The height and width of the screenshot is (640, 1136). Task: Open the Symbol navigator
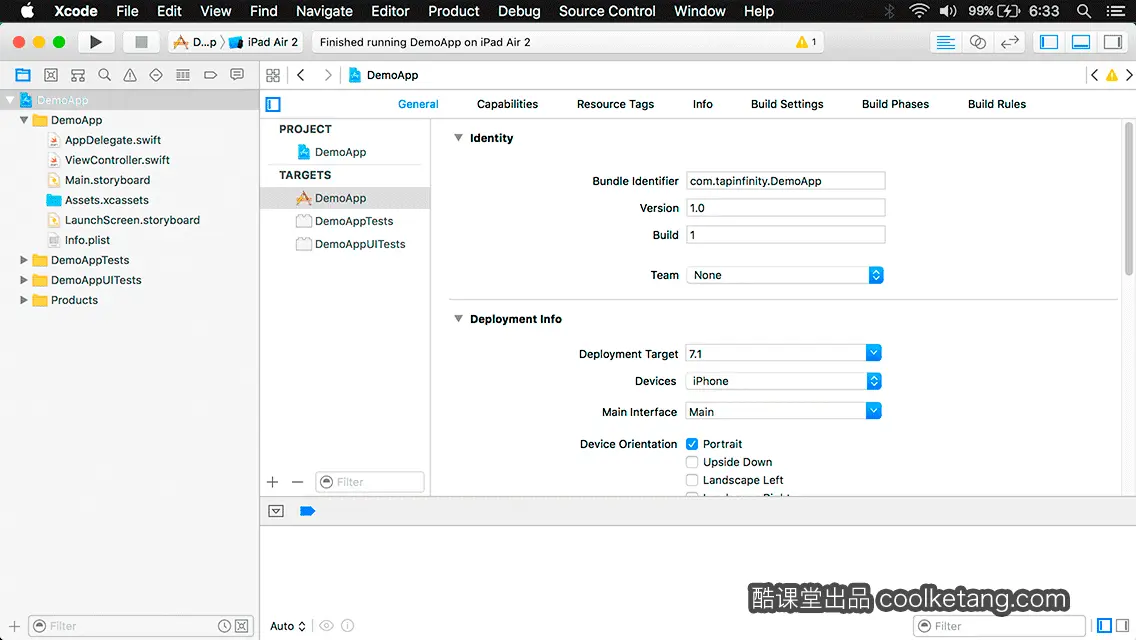coord(51,75)
